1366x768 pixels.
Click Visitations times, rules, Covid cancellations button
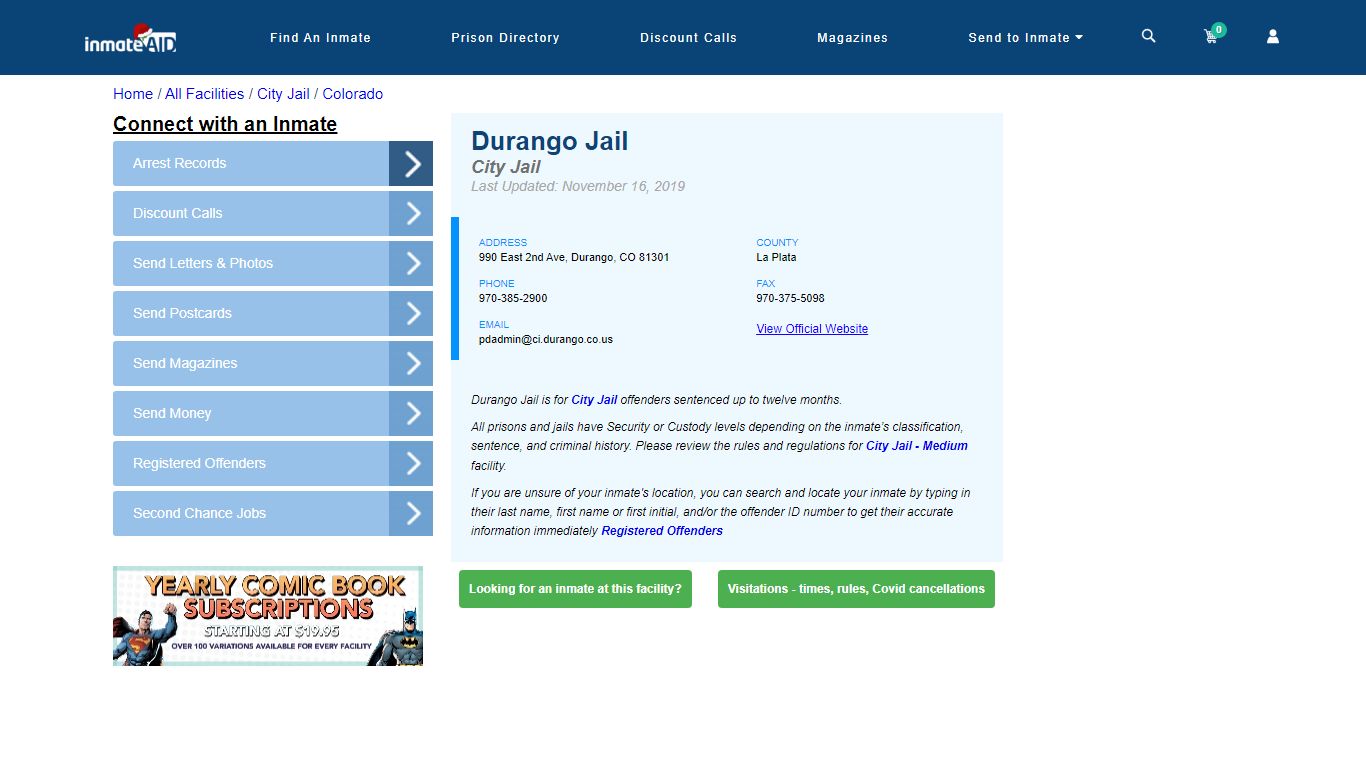pyautogui.click(x=856, y=589)
